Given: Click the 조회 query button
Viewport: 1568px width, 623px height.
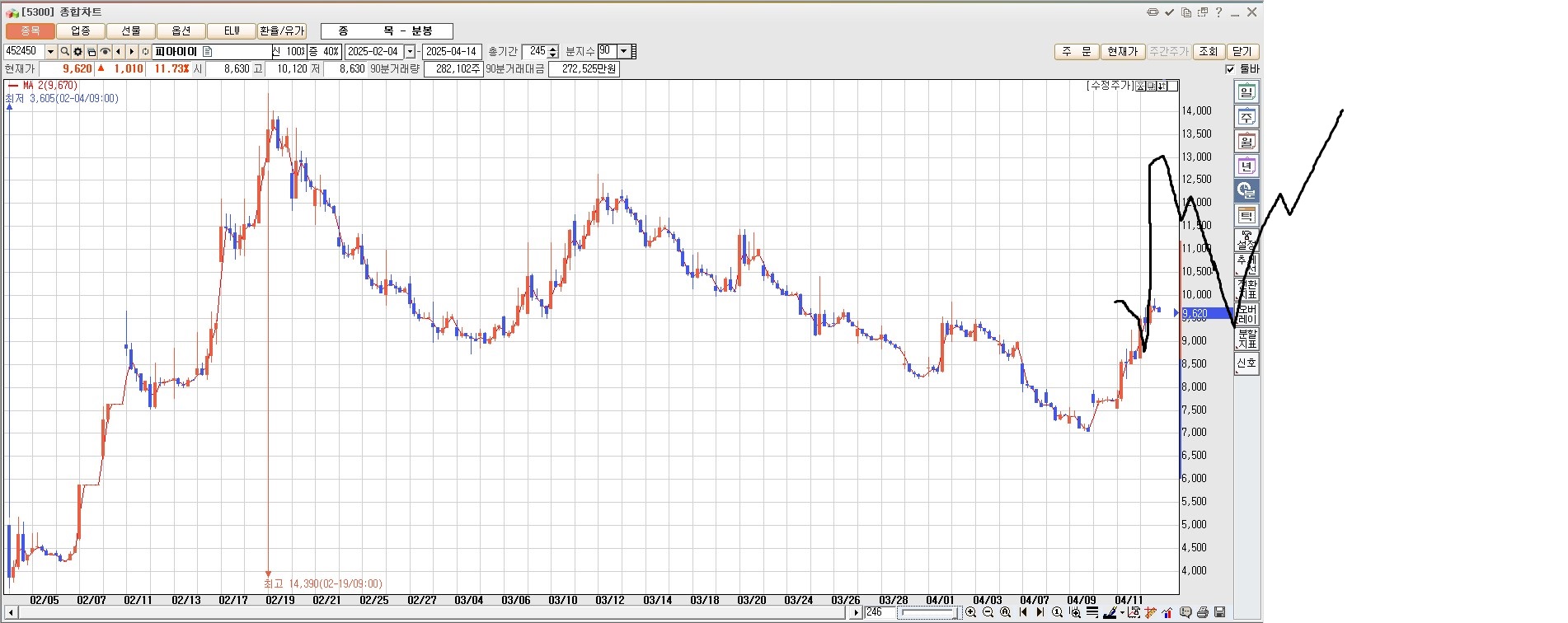Looking at the screenshot, I should point(1208,51).
